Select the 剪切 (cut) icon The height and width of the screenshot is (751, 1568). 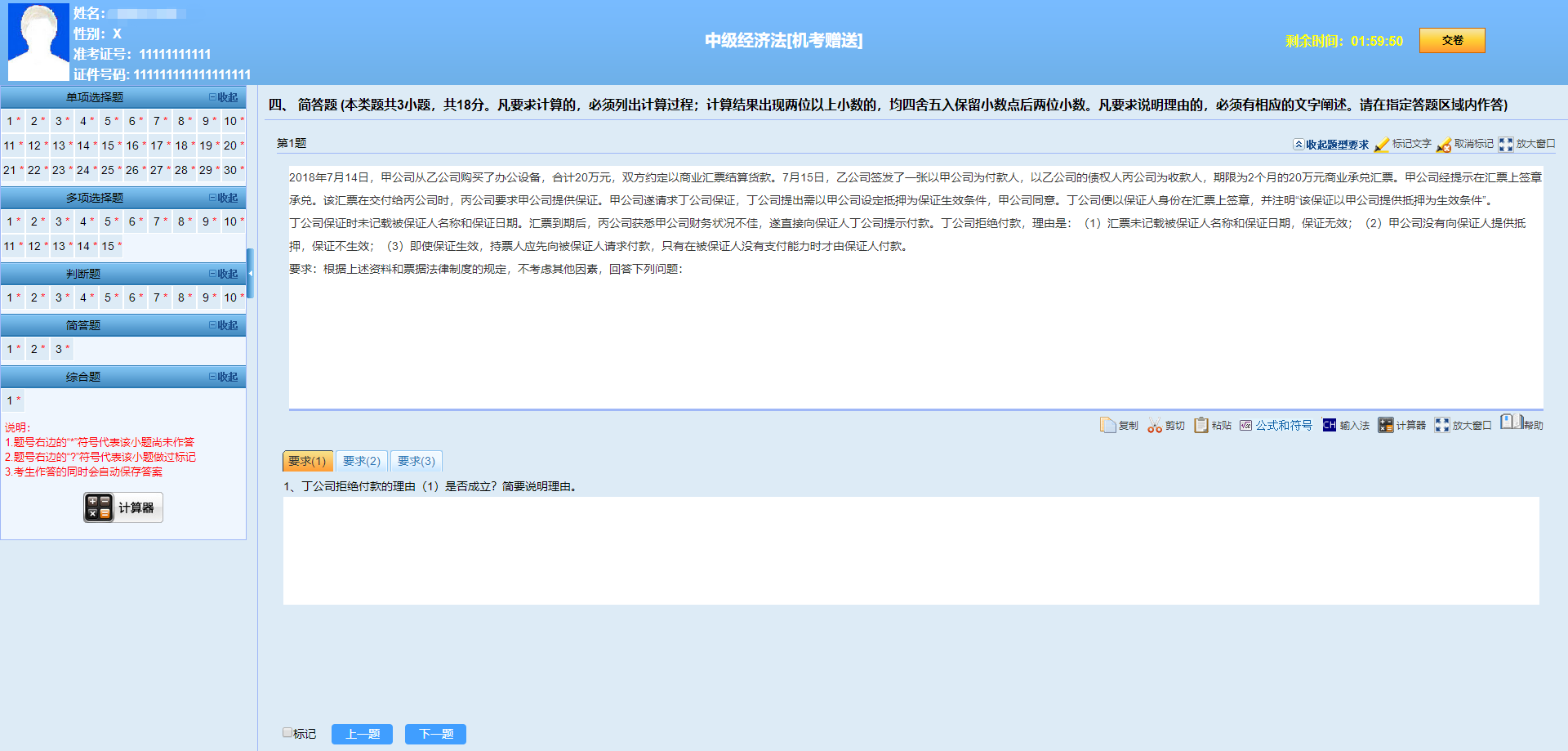point(1166,425)
